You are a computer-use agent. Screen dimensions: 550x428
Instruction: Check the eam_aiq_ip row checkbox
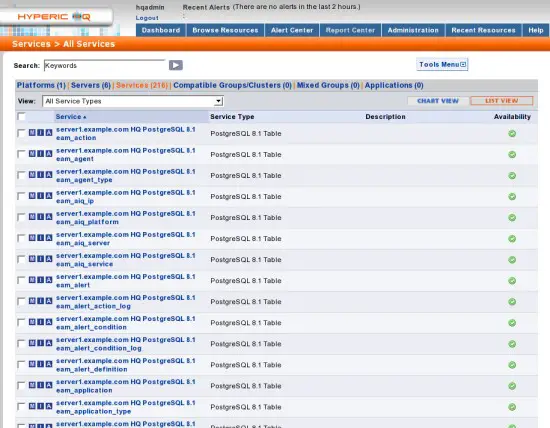coord(21,196)
